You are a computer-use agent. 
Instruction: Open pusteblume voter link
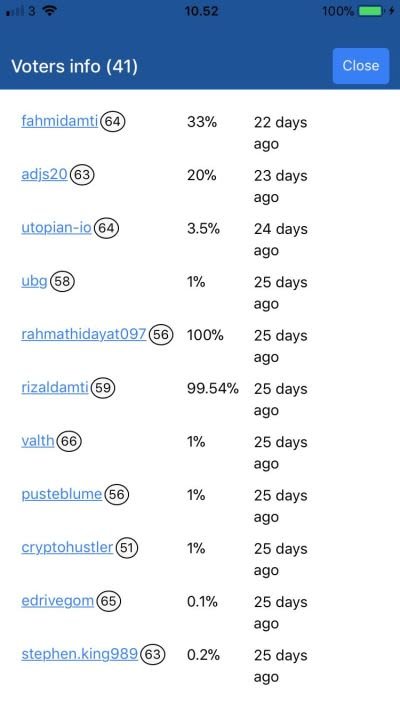click(x=62, y=494)
